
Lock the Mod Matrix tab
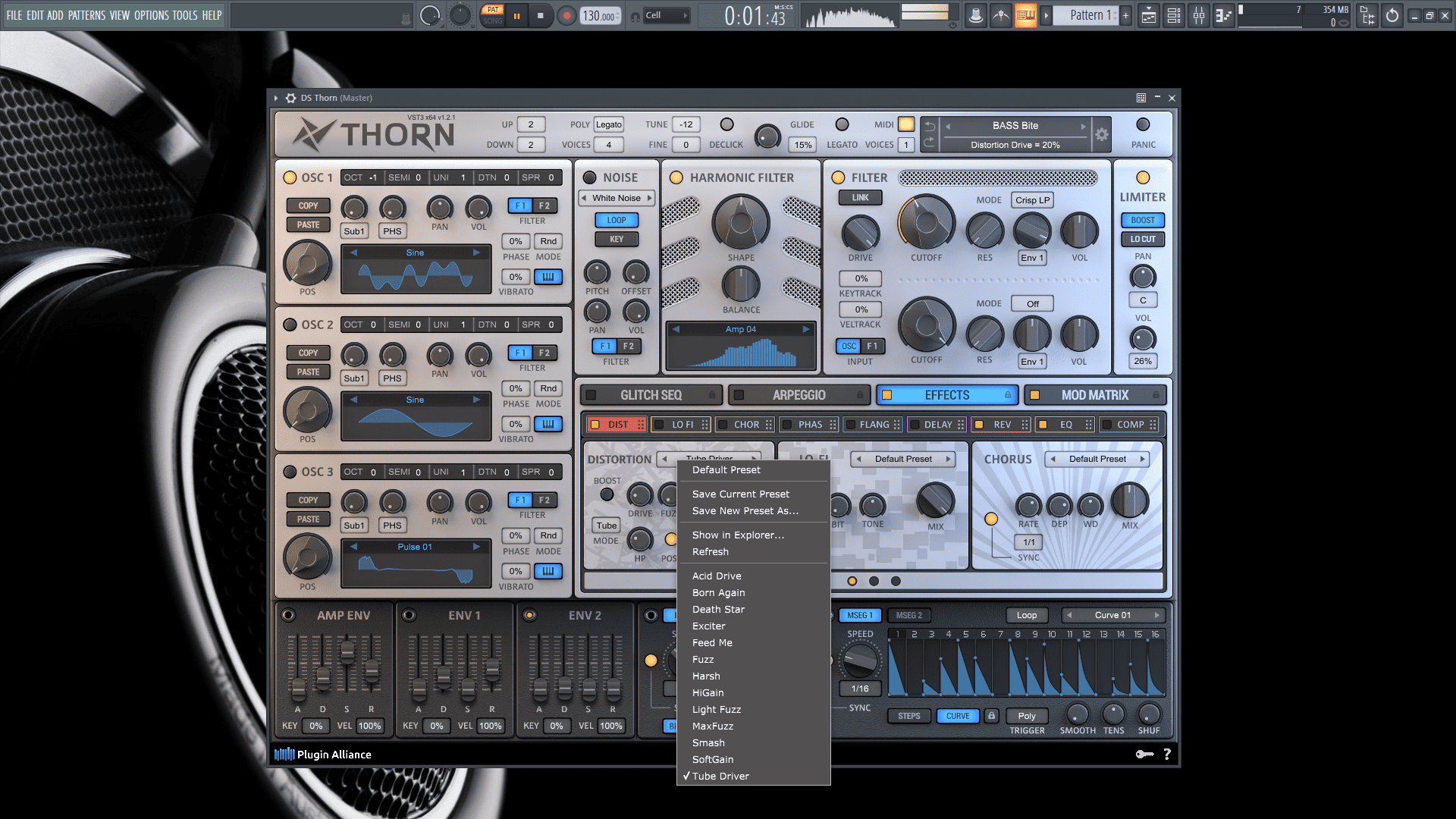click(x=1156, y=395)
